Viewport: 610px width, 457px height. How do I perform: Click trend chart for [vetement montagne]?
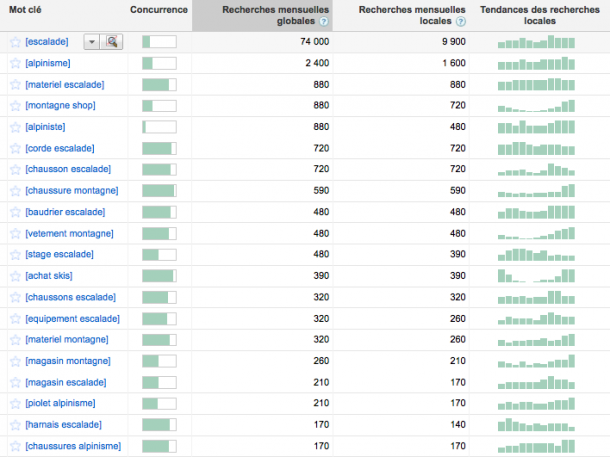pyautogui.click(x=536, y=233)
